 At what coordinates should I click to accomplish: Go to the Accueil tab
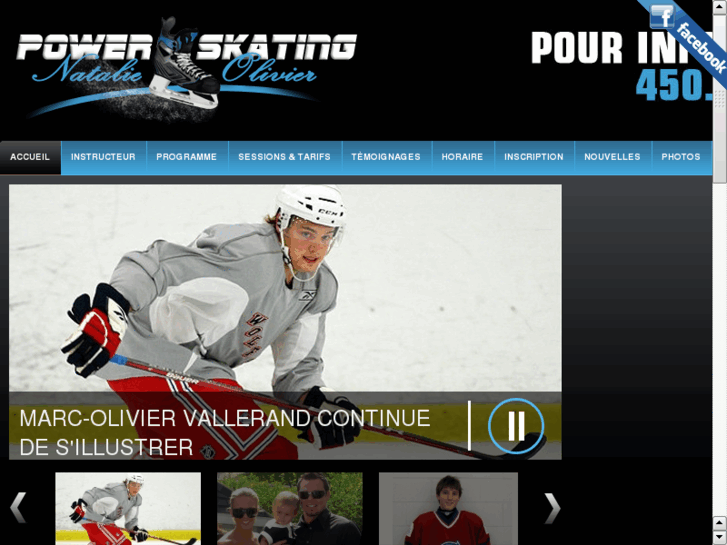click(x=30, y=157)
